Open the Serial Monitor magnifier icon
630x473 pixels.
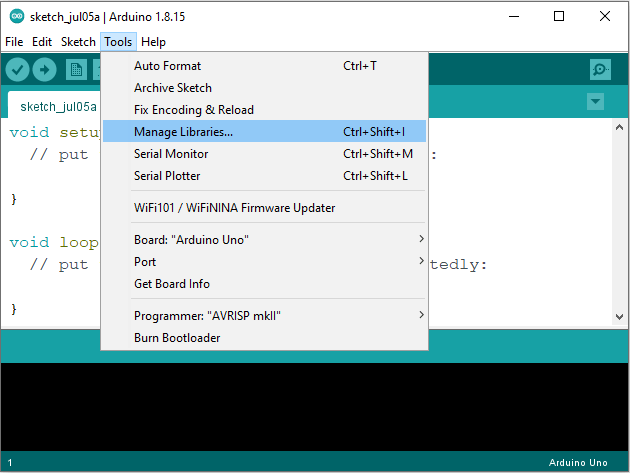pyautogui.click(x=600, y=70)
